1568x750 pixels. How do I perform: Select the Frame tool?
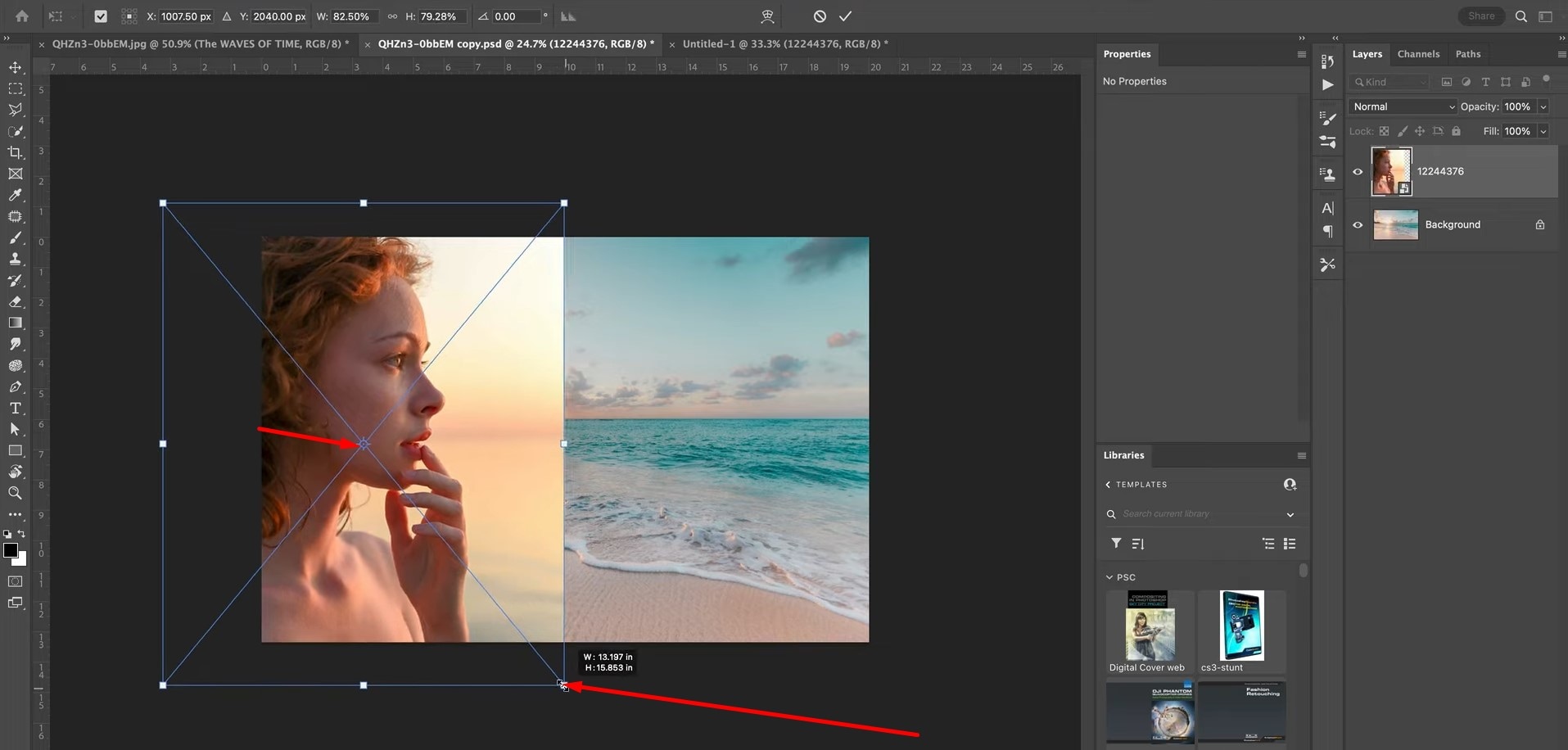[x=16, y=174]
